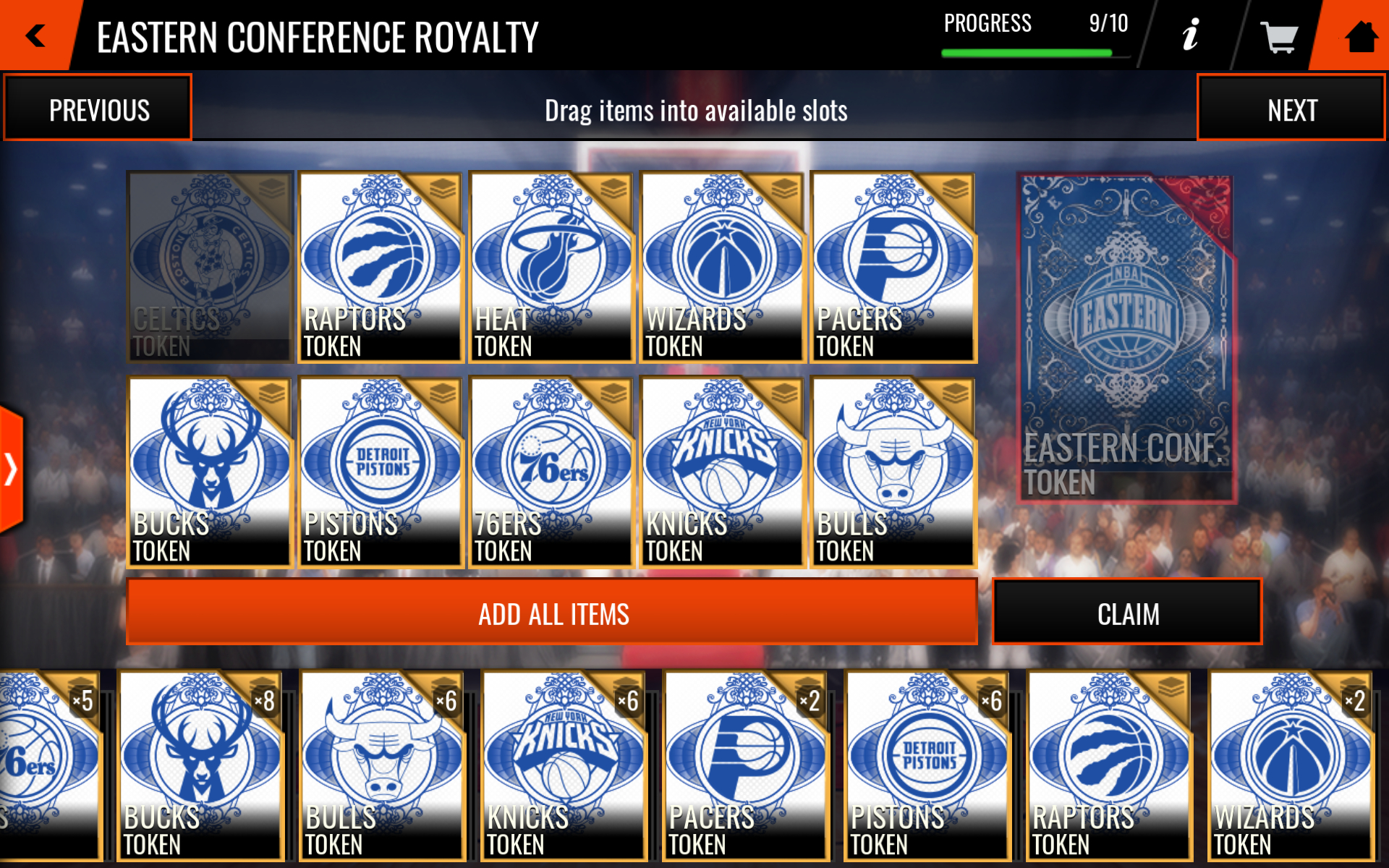1389x868 pixels.
Task: Expand the orange side panel chevron
Action: [x=11, y=469]
